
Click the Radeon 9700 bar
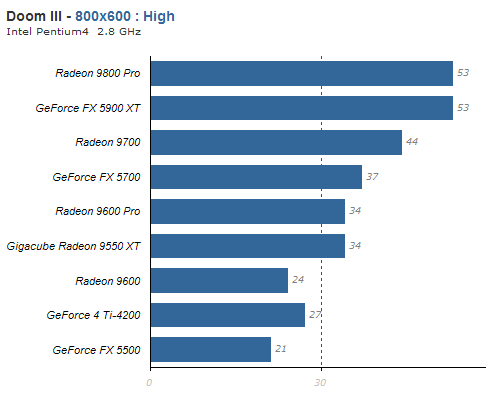pos(276,142)
